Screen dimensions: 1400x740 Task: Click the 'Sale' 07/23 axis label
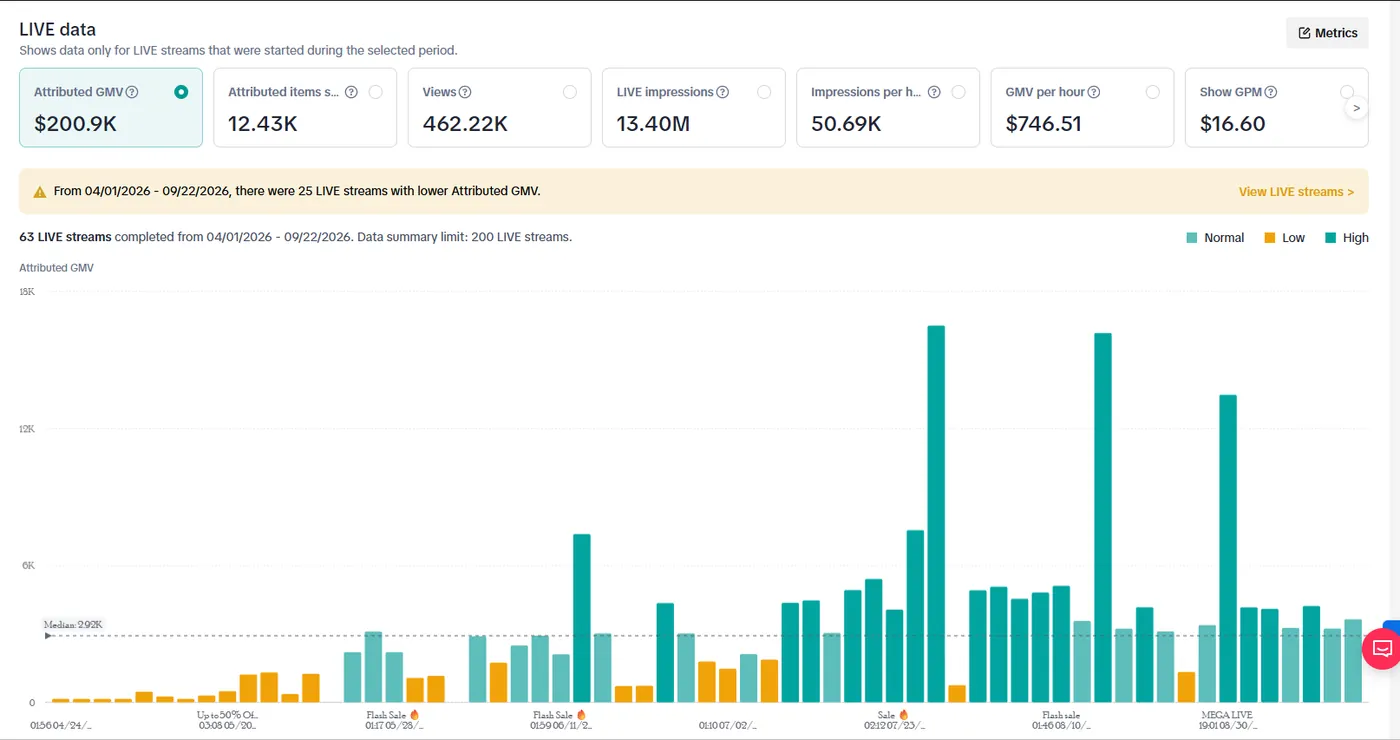click(x=893, y=715)
